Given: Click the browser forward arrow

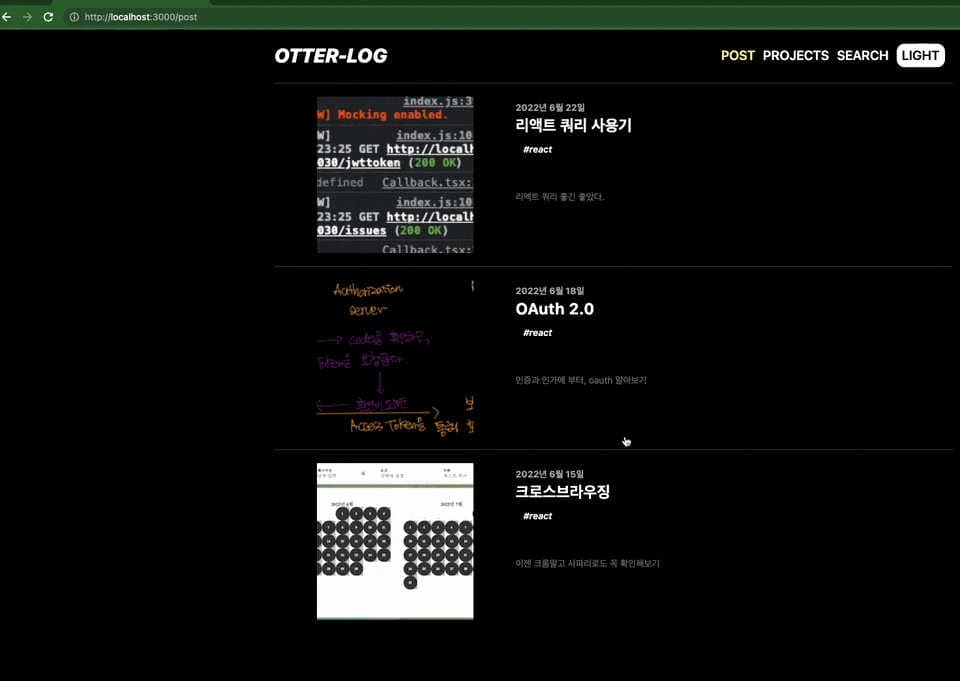Looking at the screenshot, I should click(x=27, y=17).
